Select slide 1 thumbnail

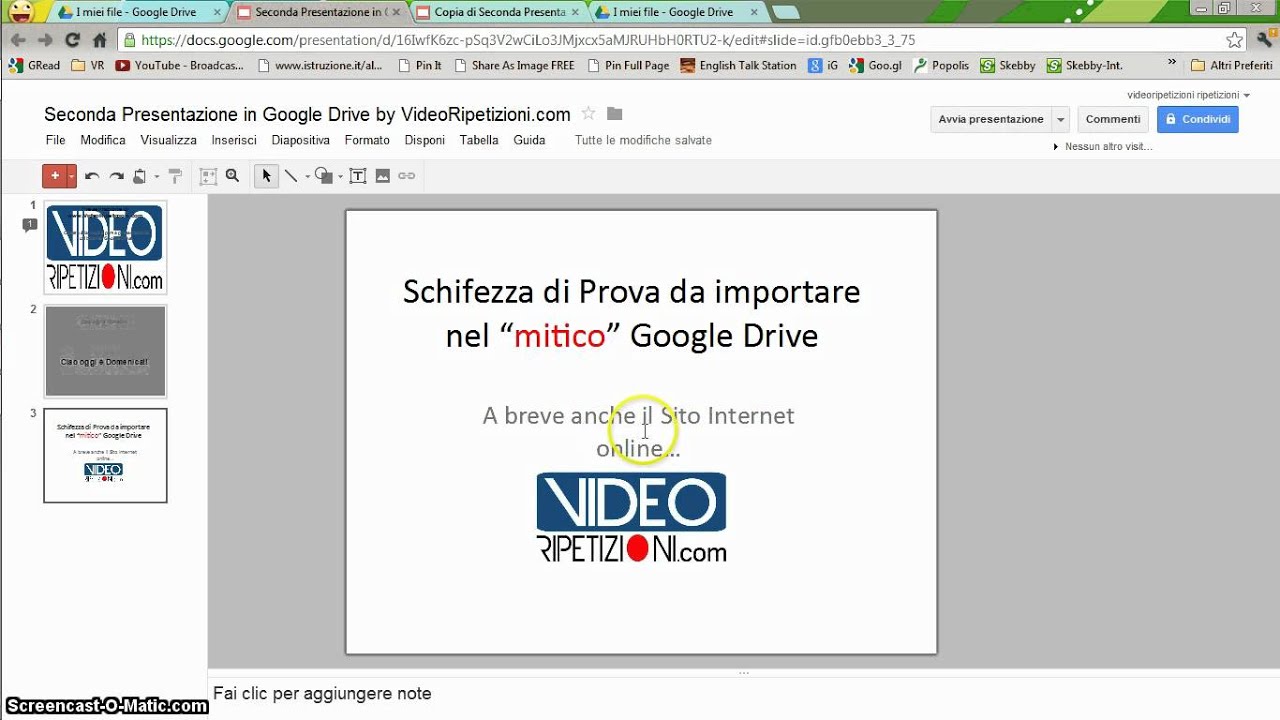105,247
